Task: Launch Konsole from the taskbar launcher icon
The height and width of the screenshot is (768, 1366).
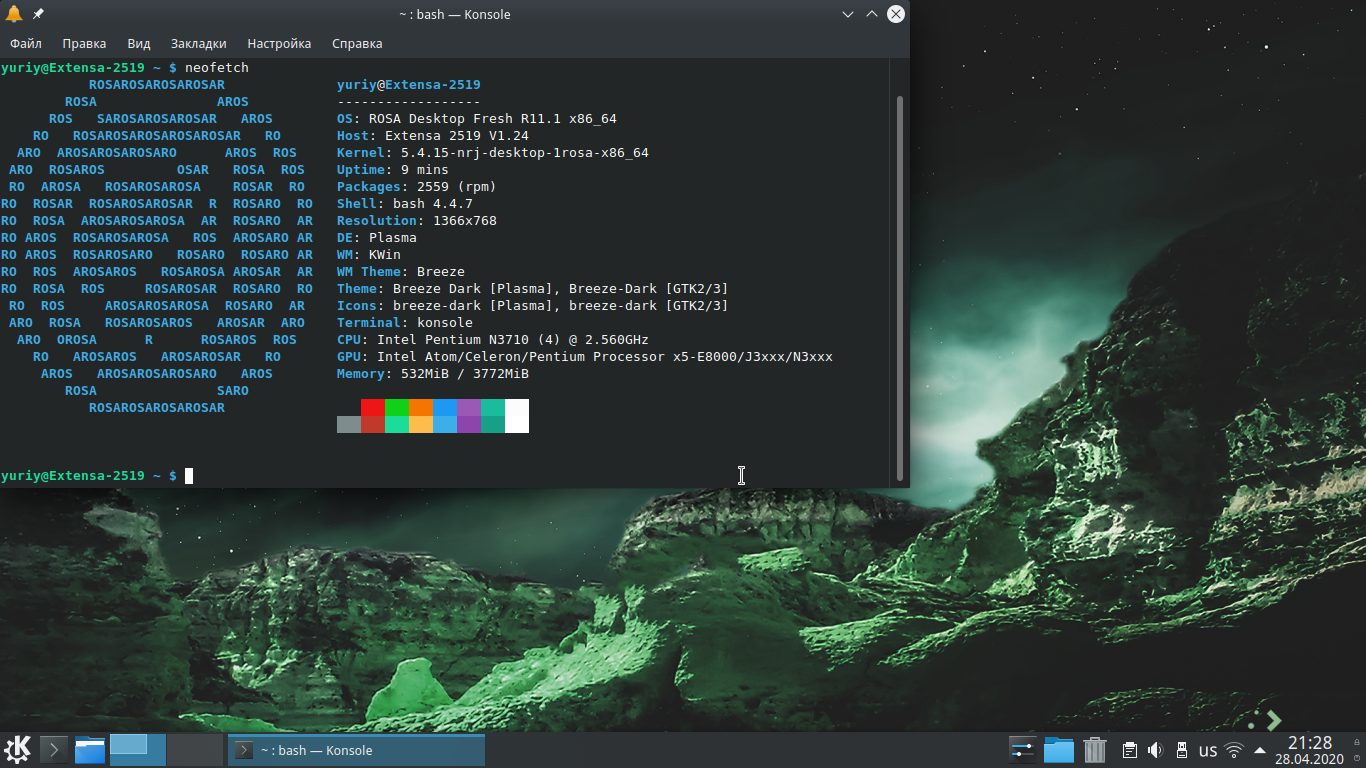Action: (54, 750)
